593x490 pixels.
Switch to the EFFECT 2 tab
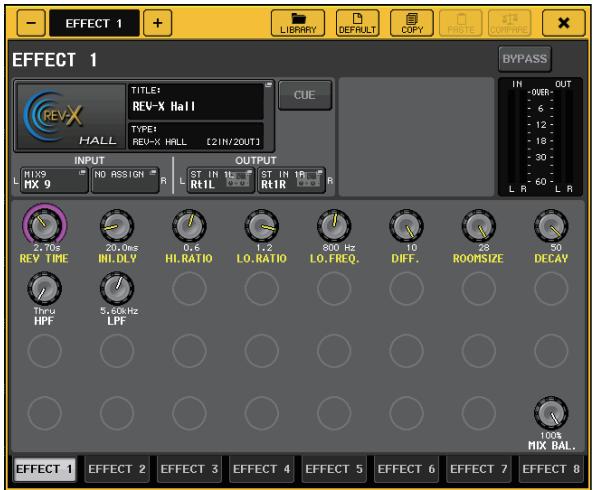tap(117, 469)
